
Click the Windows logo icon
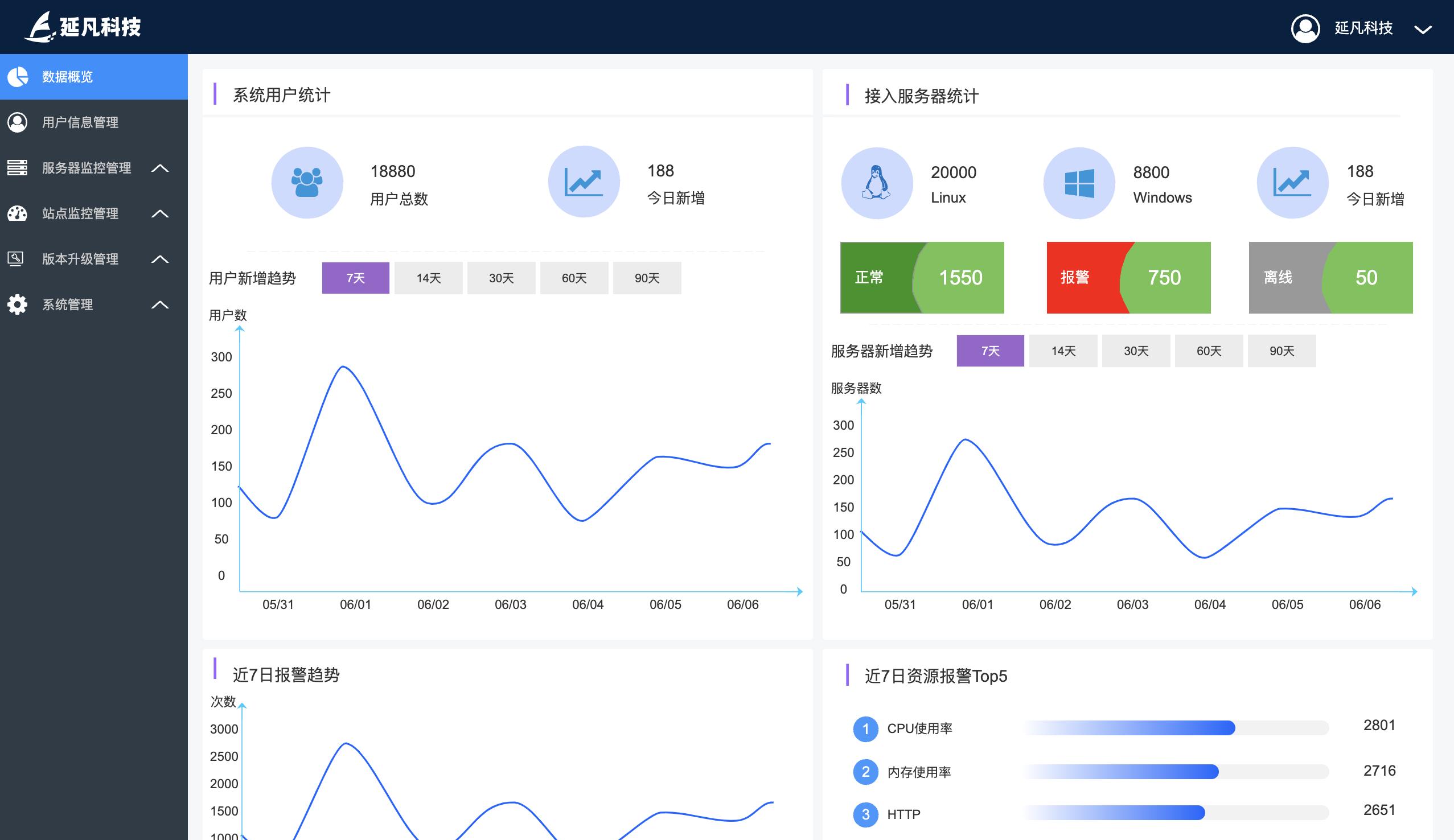point(1079,183)
